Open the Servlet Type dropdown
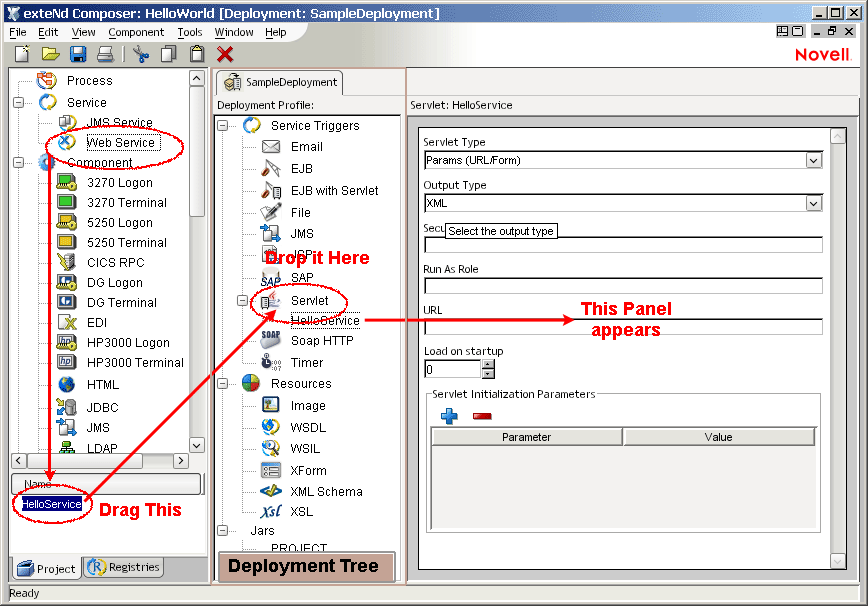 (x=813, y=160)
